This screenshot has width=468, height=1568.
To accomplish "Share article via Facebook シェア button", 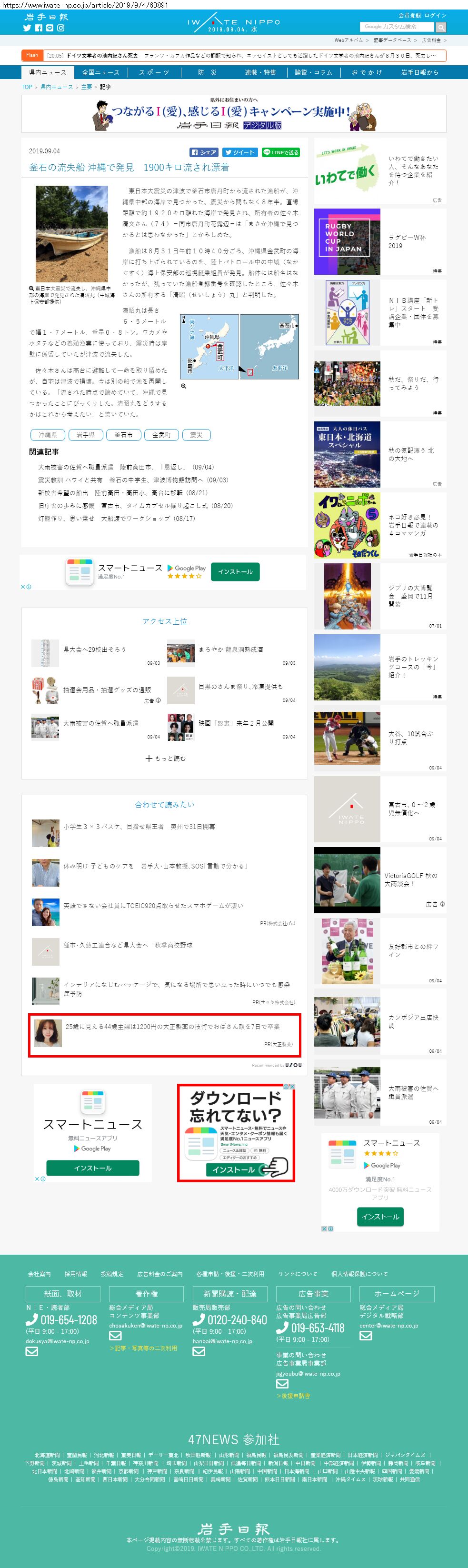I will [203, 152].
